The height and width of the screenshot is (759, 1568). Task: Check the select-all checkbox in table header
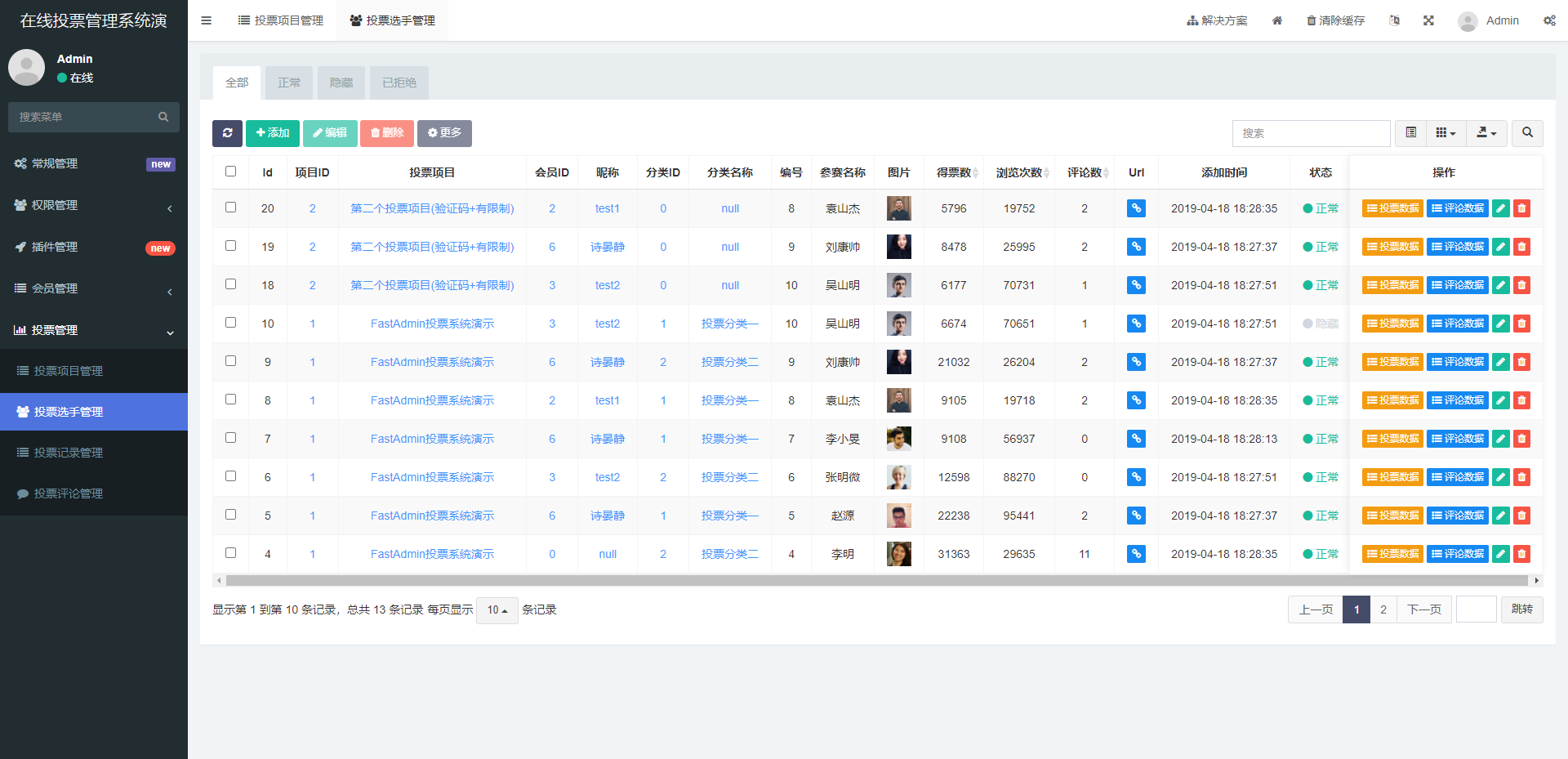230,172
